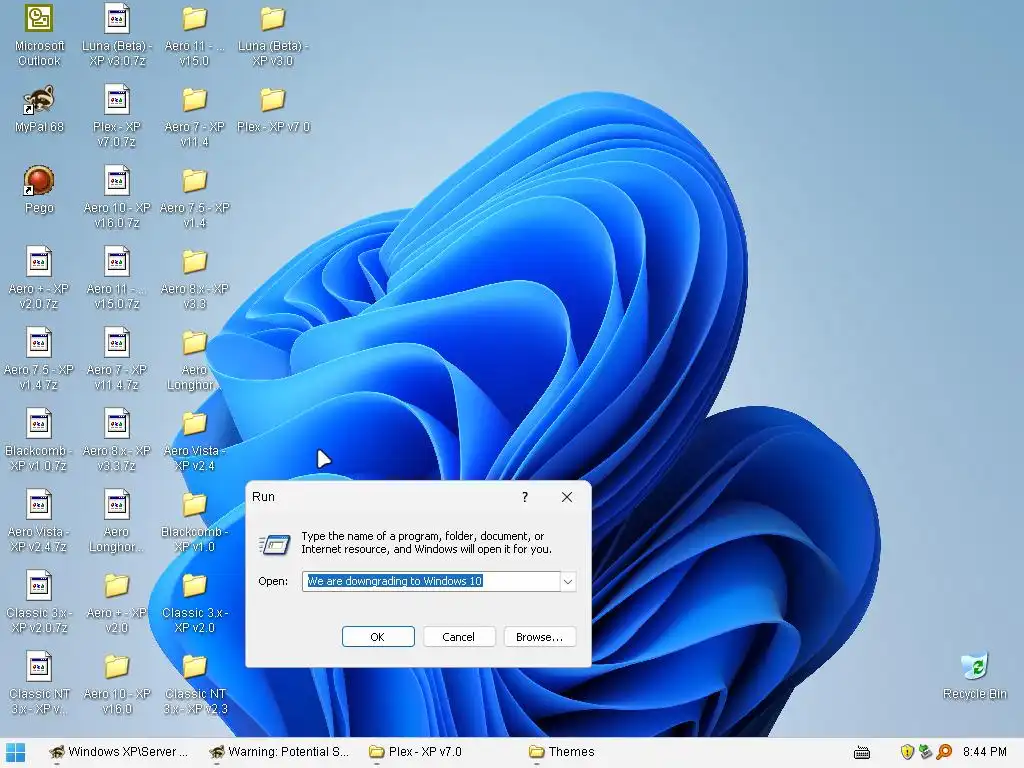Click the yellow security shield tray icon
Screen dimensions: 1024x768
[x=907, y=752]
